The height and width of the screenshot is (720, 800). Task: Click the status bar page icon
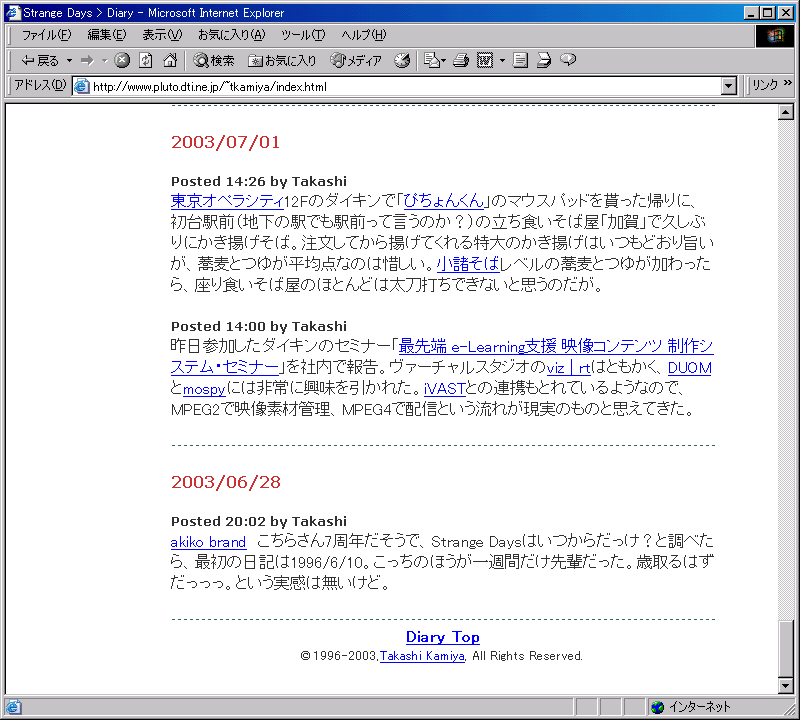coord(13,707)
